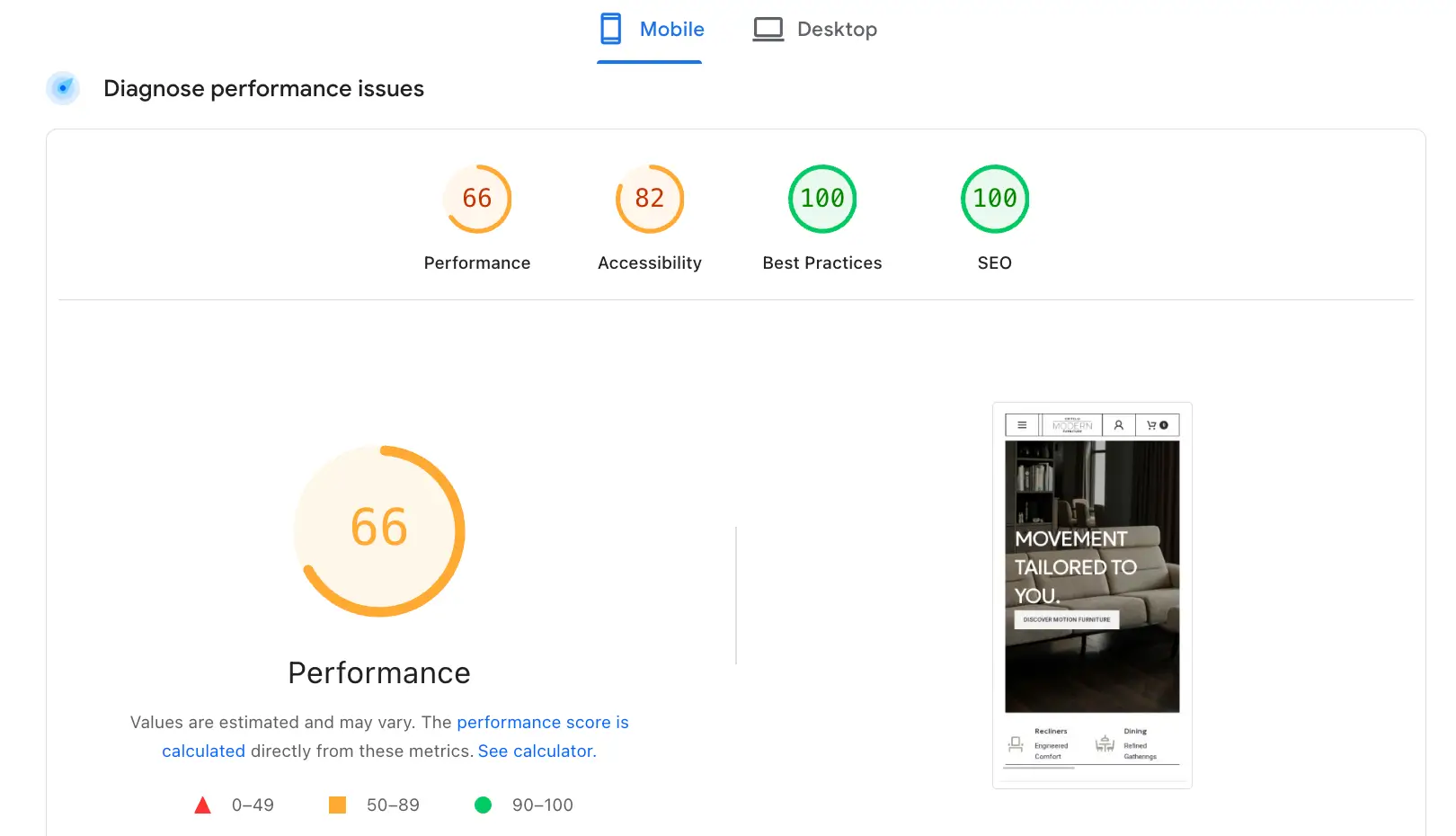Jump to the Performance score gauge in the category row
Image resolution: width=1456 pixels, height=836 pixels.
tap(476, 199)
